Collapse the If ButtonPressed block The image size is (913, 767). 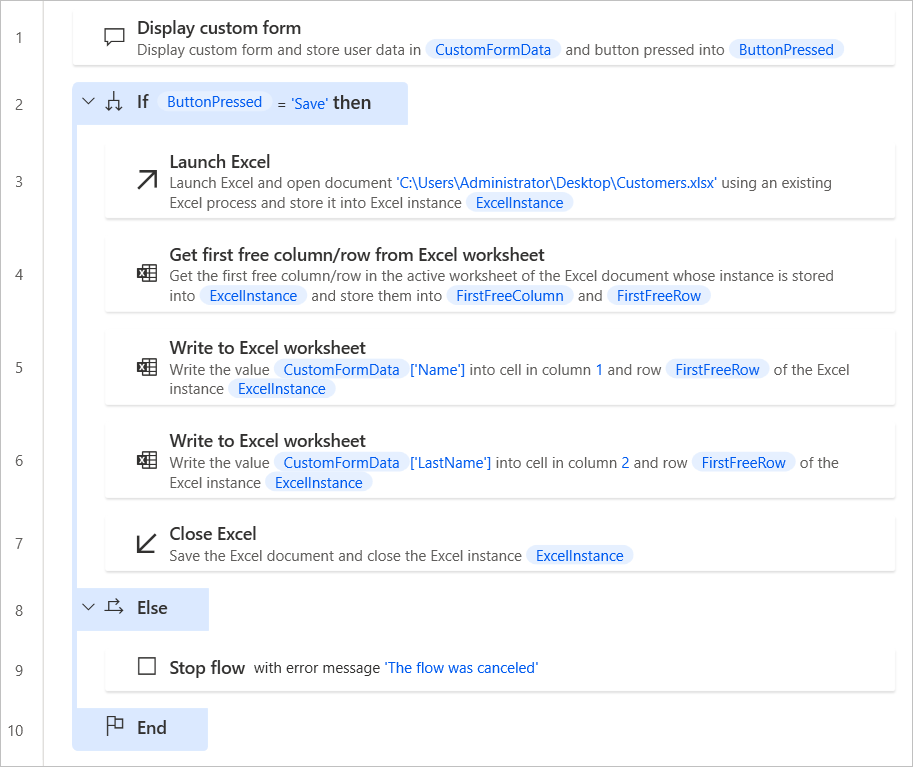click(88, 102)
